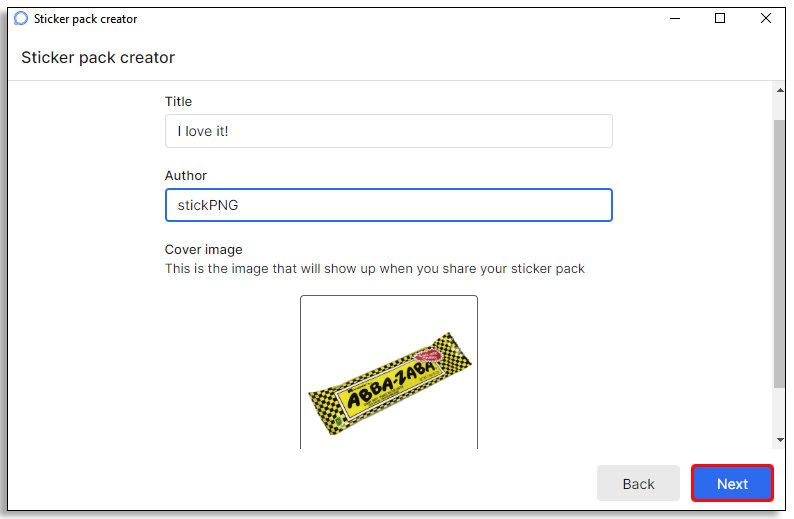Click the cover image description text
Screen dimensions: 794x519
coord(375,268)
